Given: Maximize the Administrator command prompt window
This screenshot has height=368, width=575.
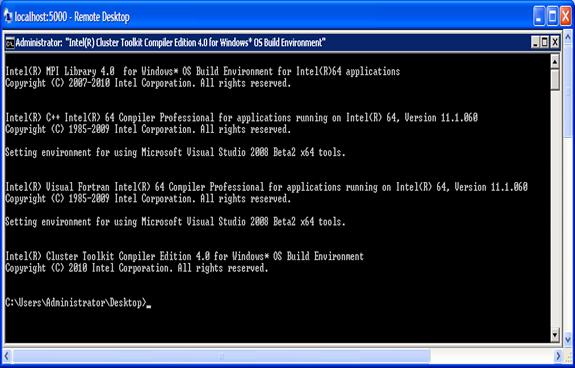Looking at the screenshot, I should pos(545,43).
